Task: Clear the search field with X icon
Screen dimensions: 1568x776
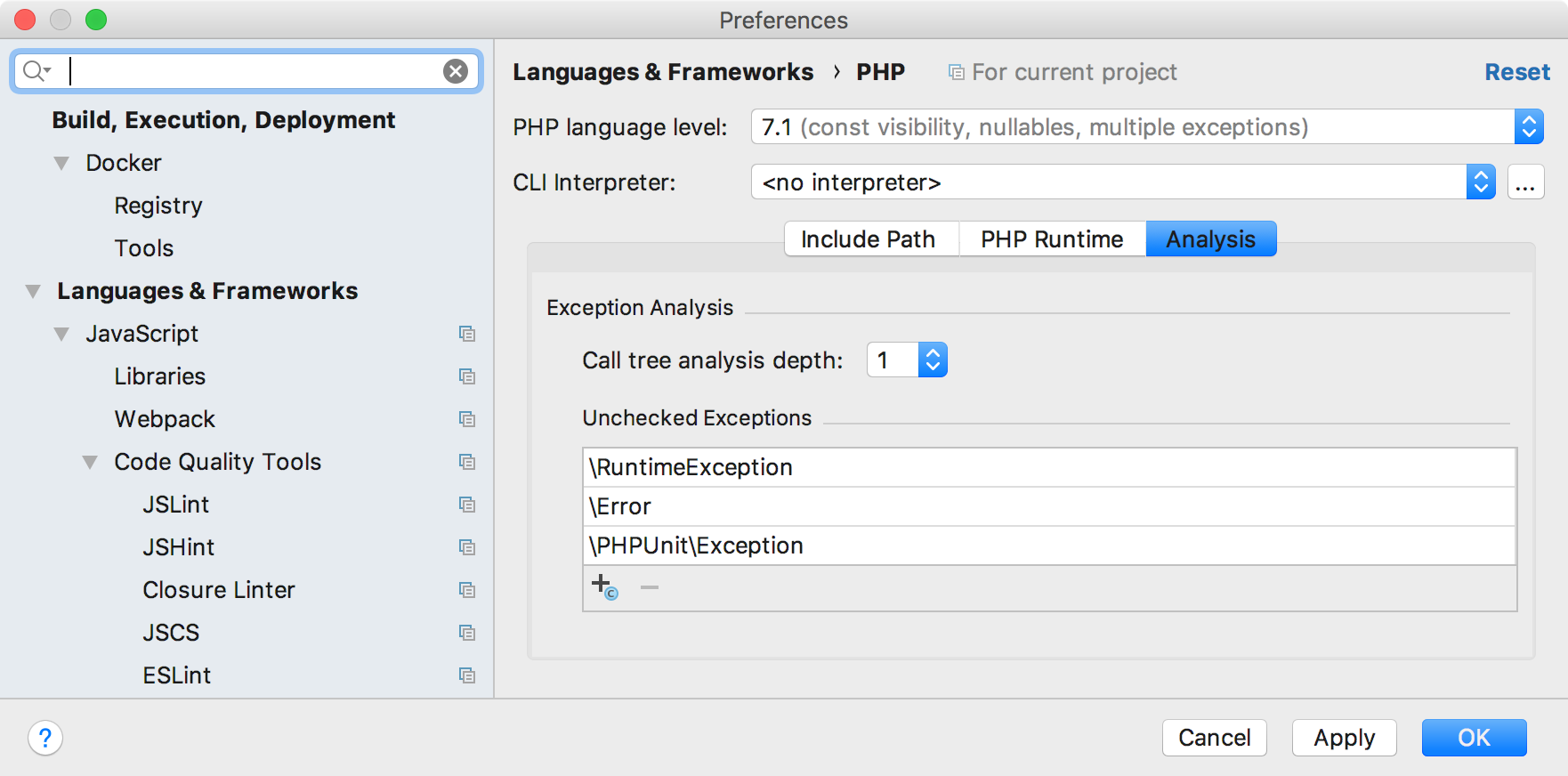Action: [456, 71]
